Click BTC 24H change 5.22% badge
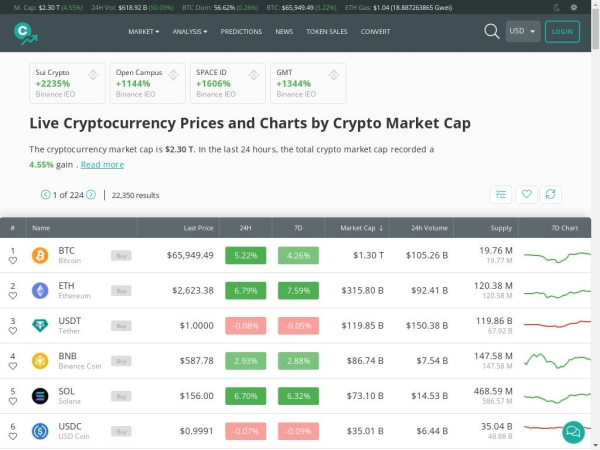Screen dimensions: 600x450 point(246,256)
